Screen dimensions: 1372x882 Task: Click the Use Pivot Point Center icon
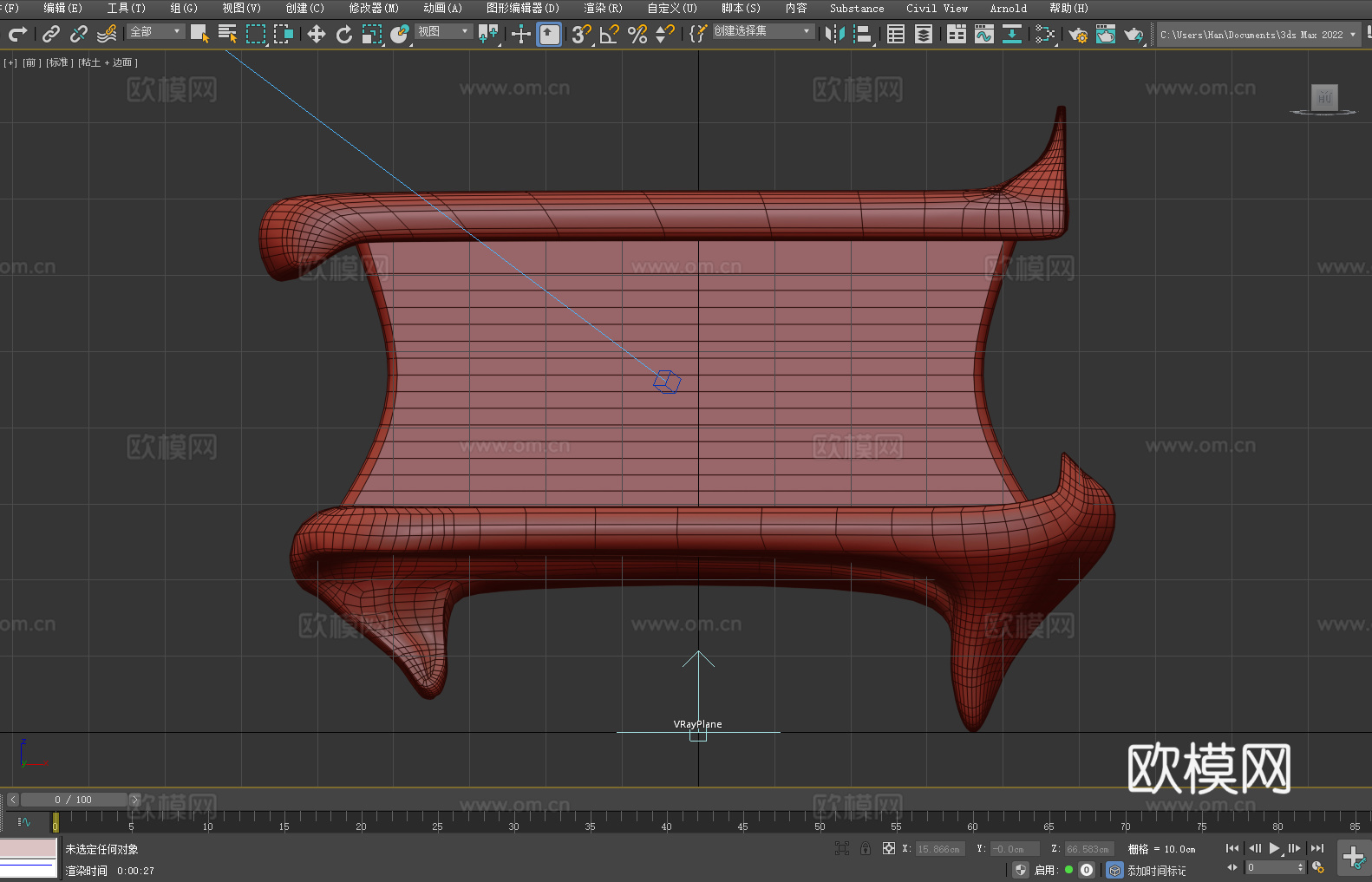[488, 34]
